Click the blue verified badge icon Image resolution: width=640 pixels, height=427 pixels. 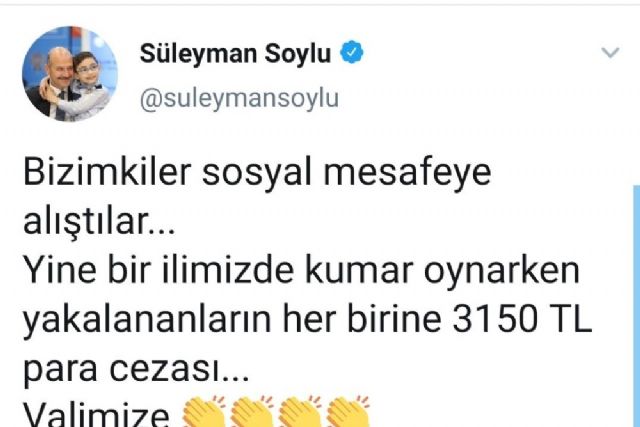click(x=352, y=52)
